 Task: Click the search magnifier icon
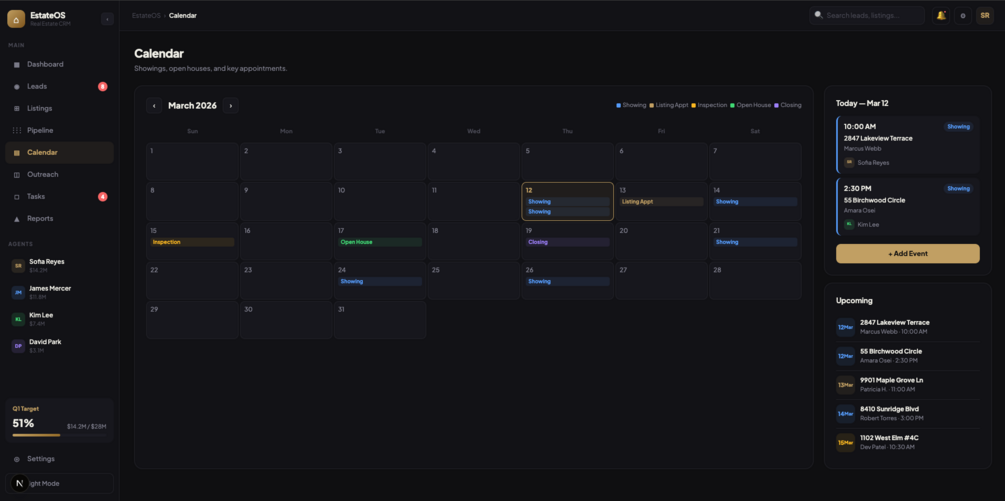[818, 15]
